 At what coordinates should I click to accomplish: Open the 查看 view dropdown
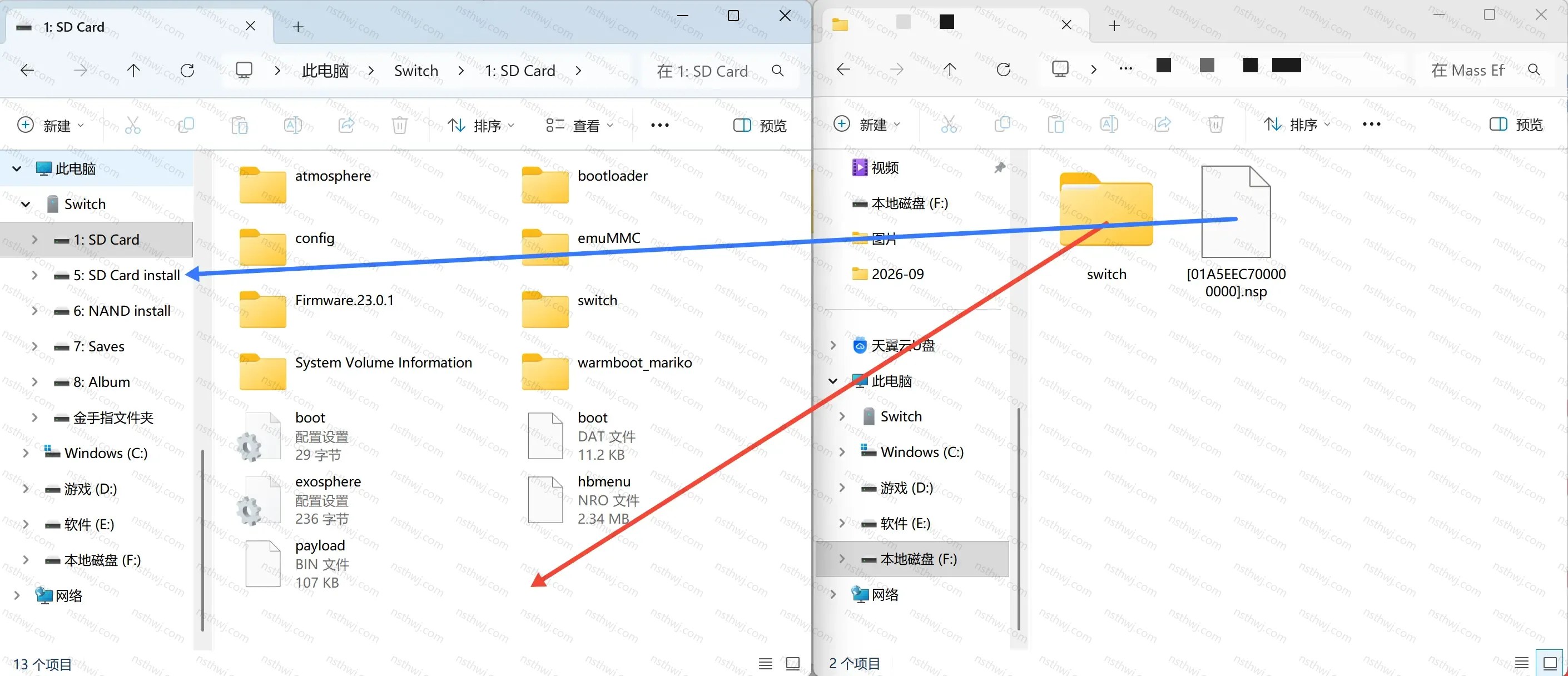tap(579, 125)
